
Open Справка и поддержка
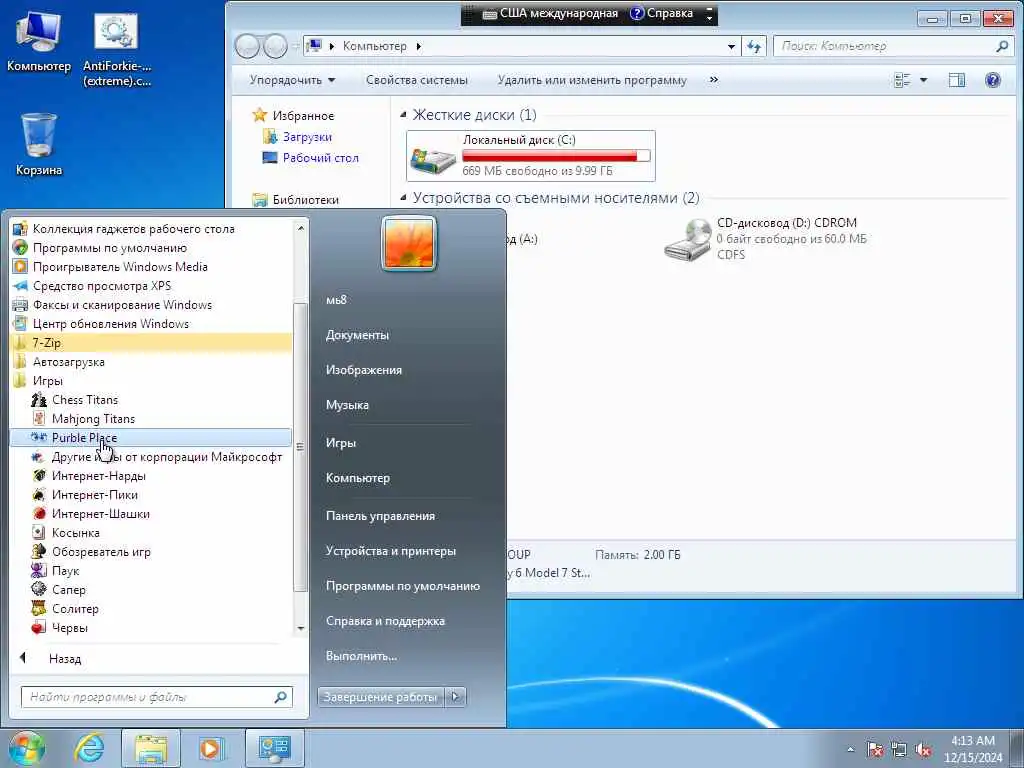tap(385, 621)
